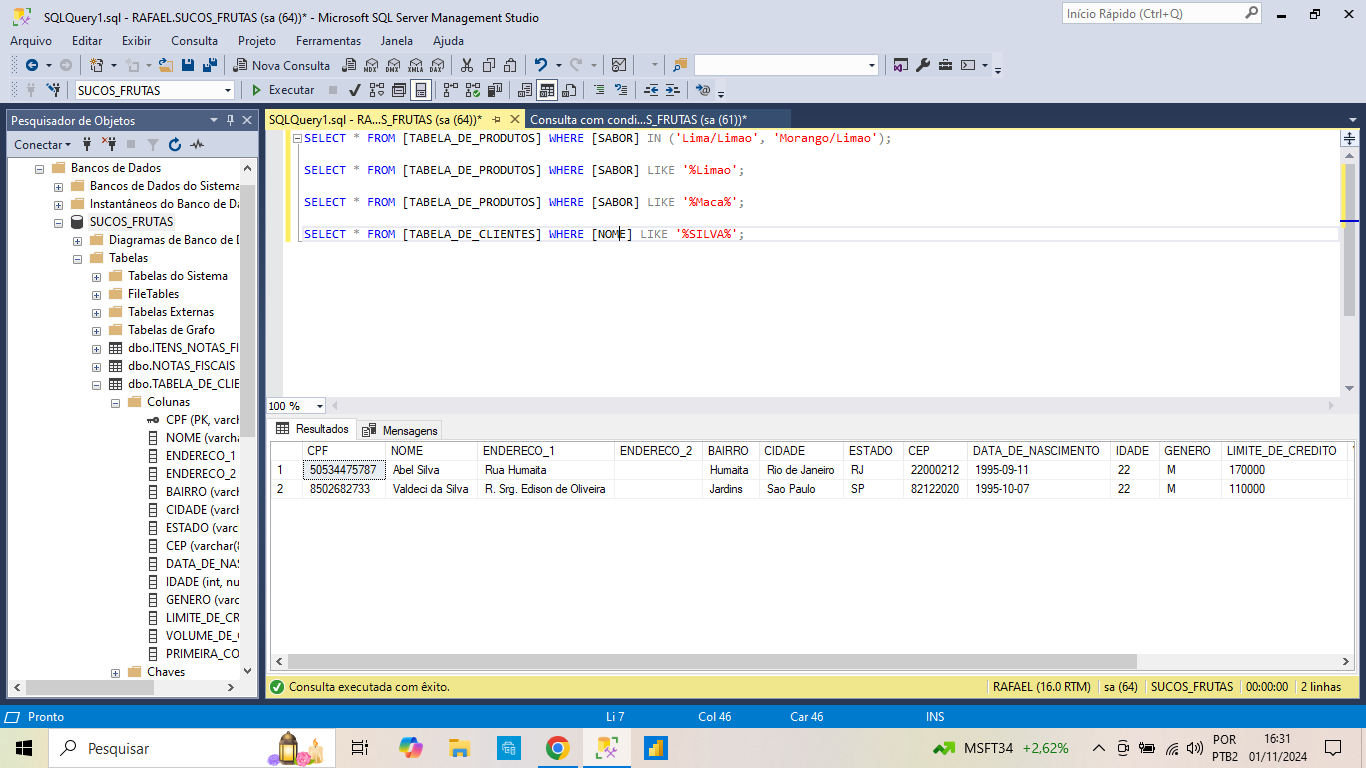Expand the Chaves folder
Screen dimensions: 1366x768
coord(116,672)
